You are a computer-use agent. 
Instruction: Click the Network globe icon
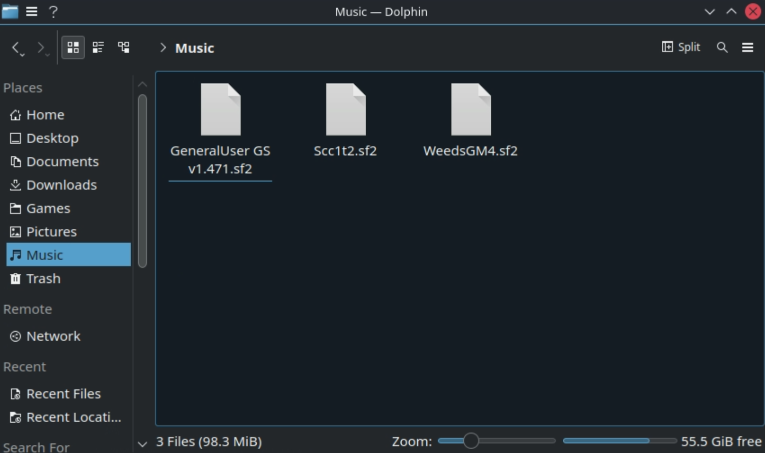pyautogui.click(x=16, y=336)
